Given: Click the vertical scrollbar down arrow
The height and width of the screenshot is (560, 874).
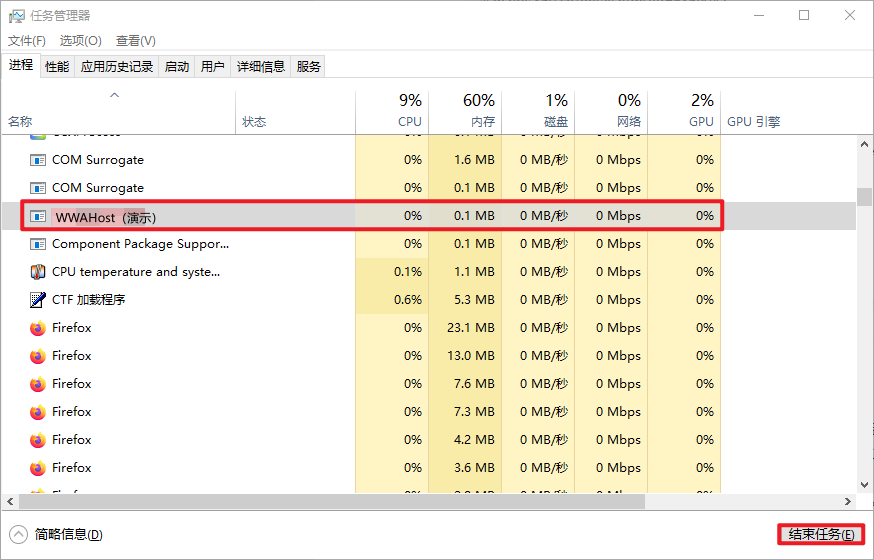Looking at the screenshot, I should point(864,484).
